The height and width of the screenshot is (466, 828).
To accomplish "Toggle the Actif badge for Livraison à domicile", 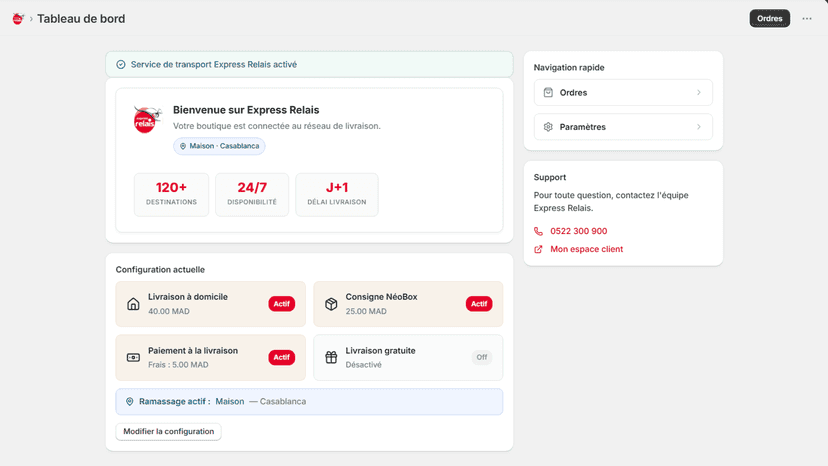I will (281, 304).
